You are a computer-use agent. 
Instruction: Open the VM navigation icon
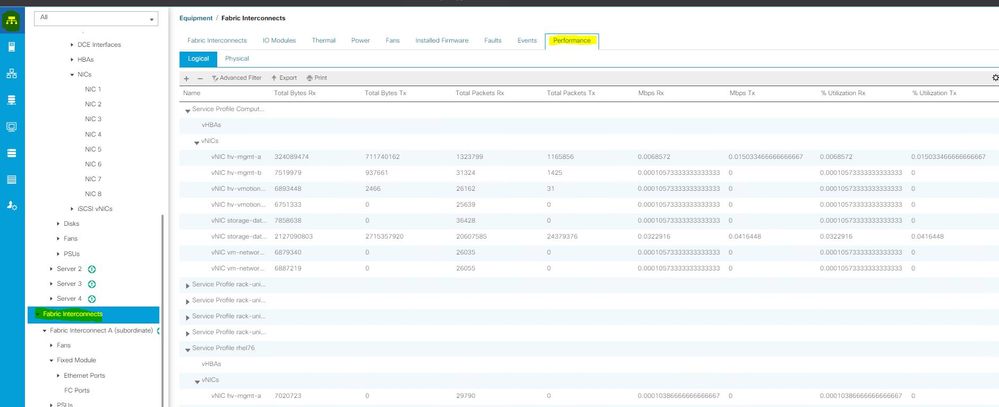click(x=11, y=126)
